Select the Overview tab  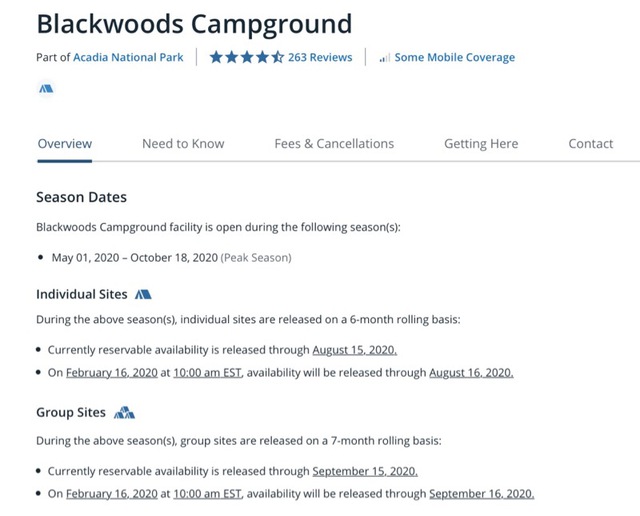(x=64, y=144)
